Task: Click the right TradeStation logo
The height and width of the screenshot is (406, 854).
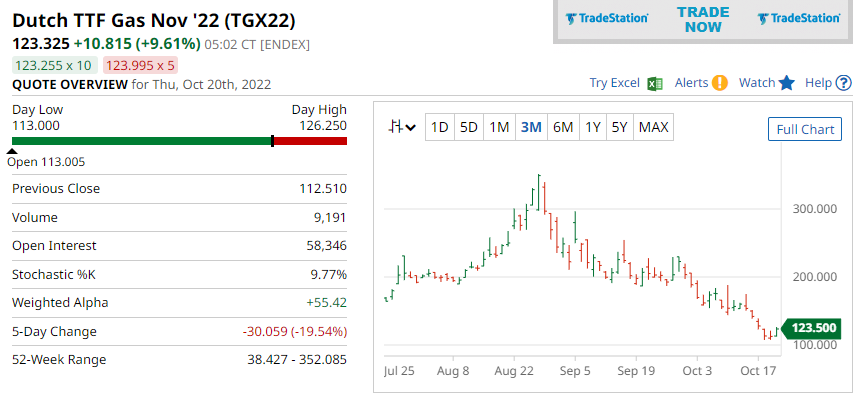Action: tap(799, 18)
